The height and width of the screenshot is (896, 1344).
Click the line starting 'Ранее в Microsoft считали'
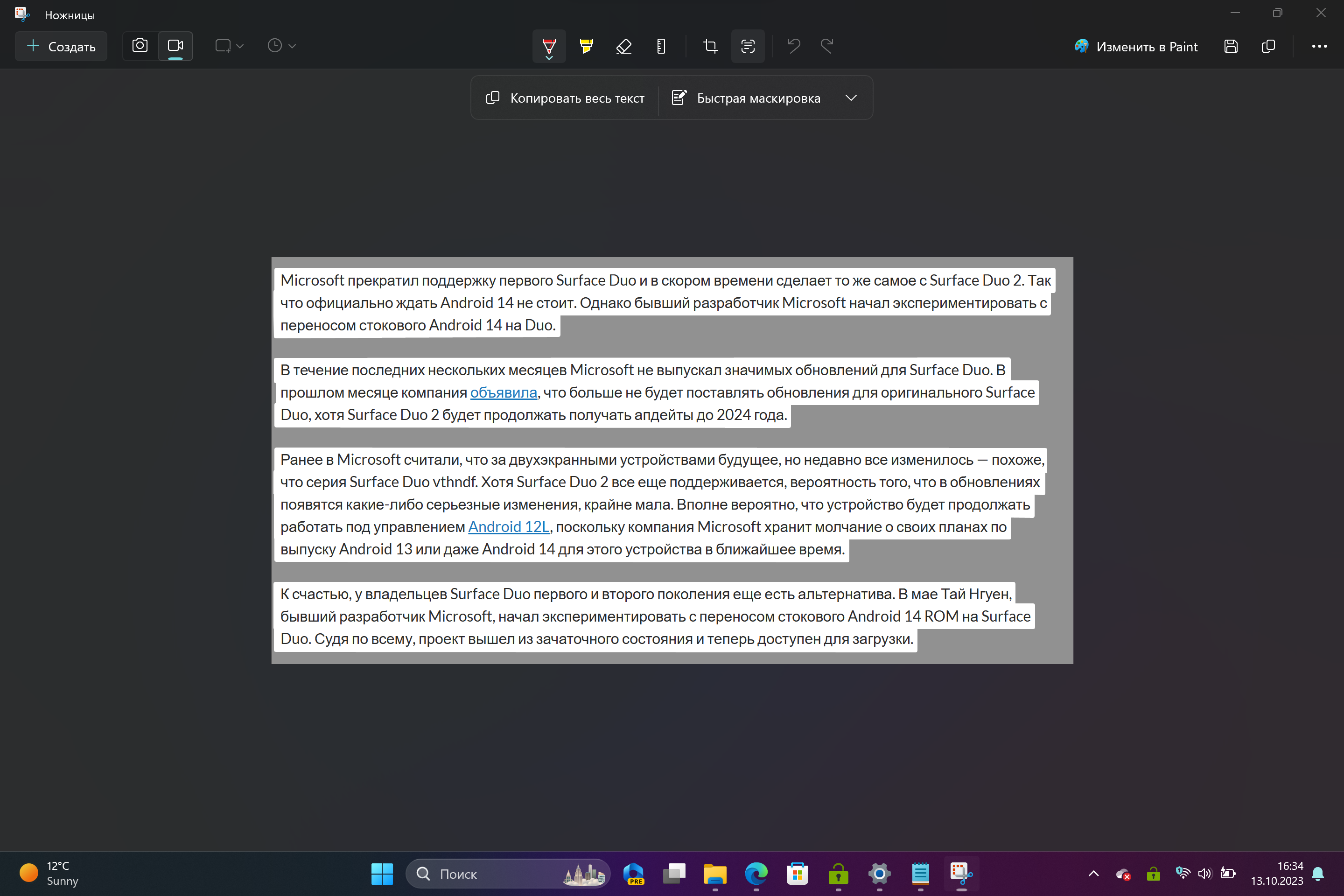(x=662, y=460)
